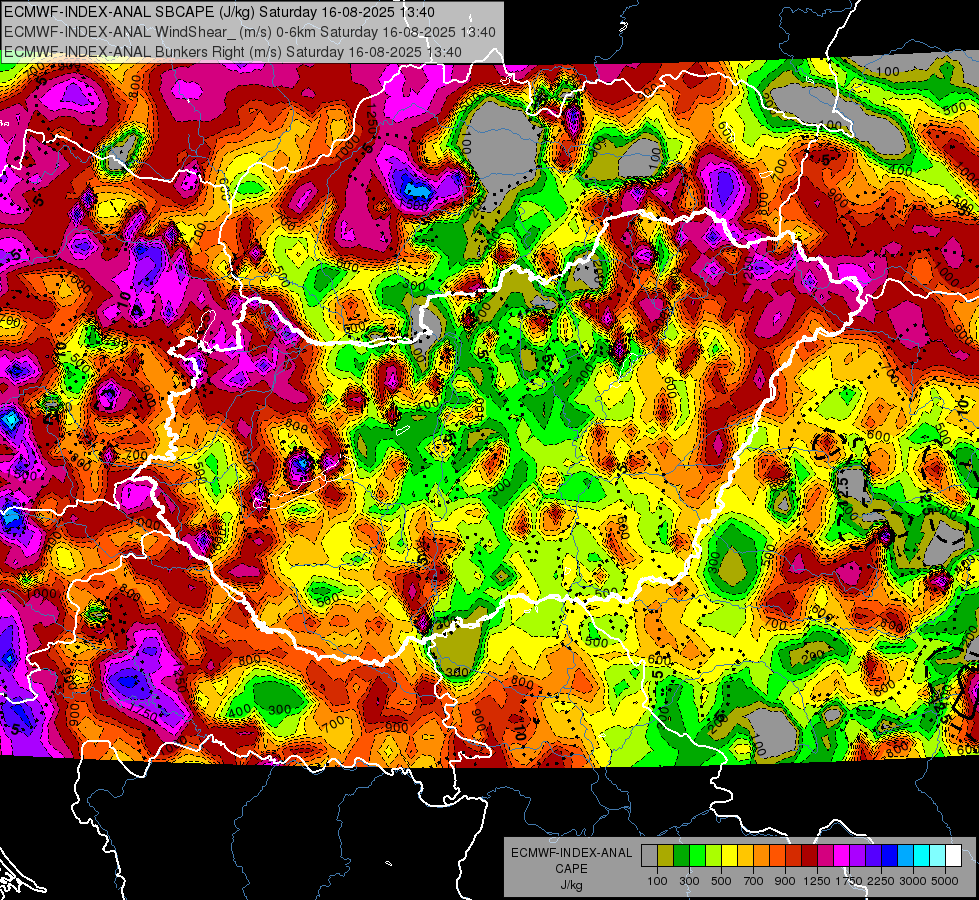Click the WindShear_ 0-6km title line
This screenshot has height=900, width=979.
tap(250, 32)
